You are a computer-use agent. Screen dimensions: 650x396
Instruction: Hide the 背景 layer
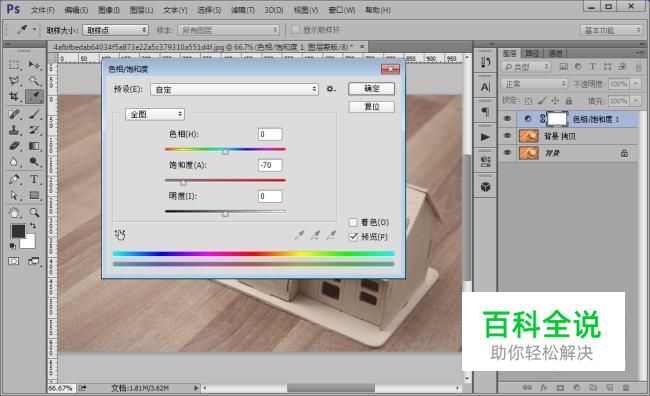point(507,153)
